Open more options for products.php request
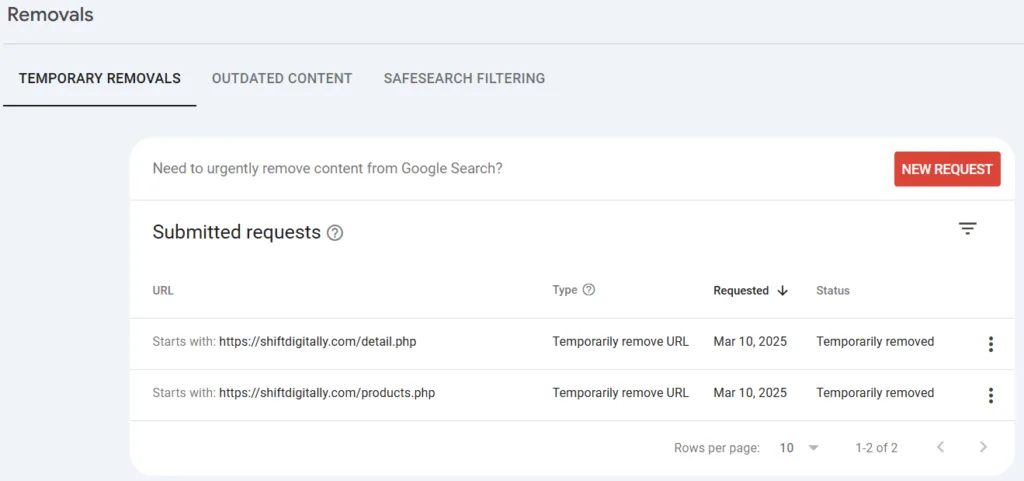 (990, 395)
